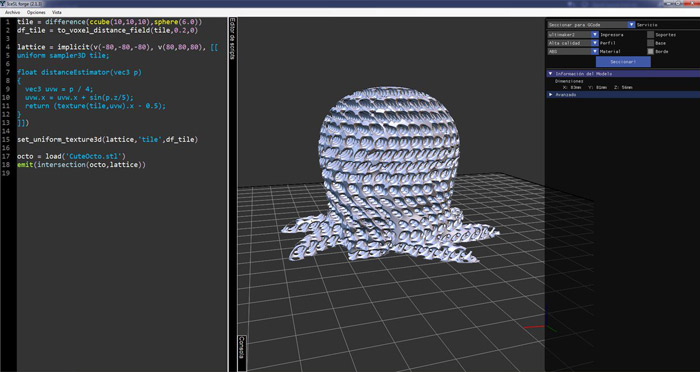
Task: Click code line 'emit(intersection(octo,lattice))'
Action: (81, 165)
